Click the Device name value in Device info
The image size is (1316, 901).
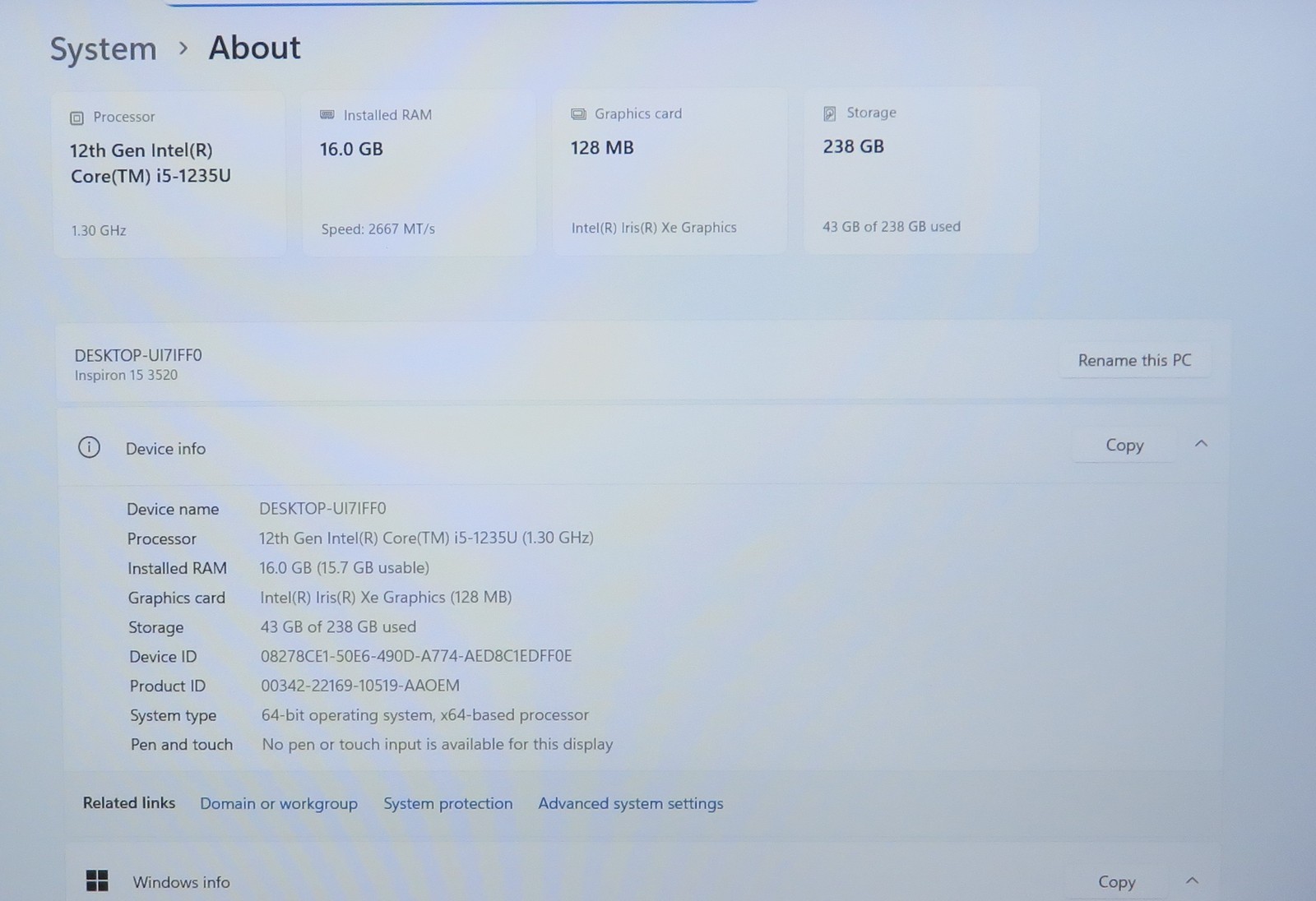322,508
